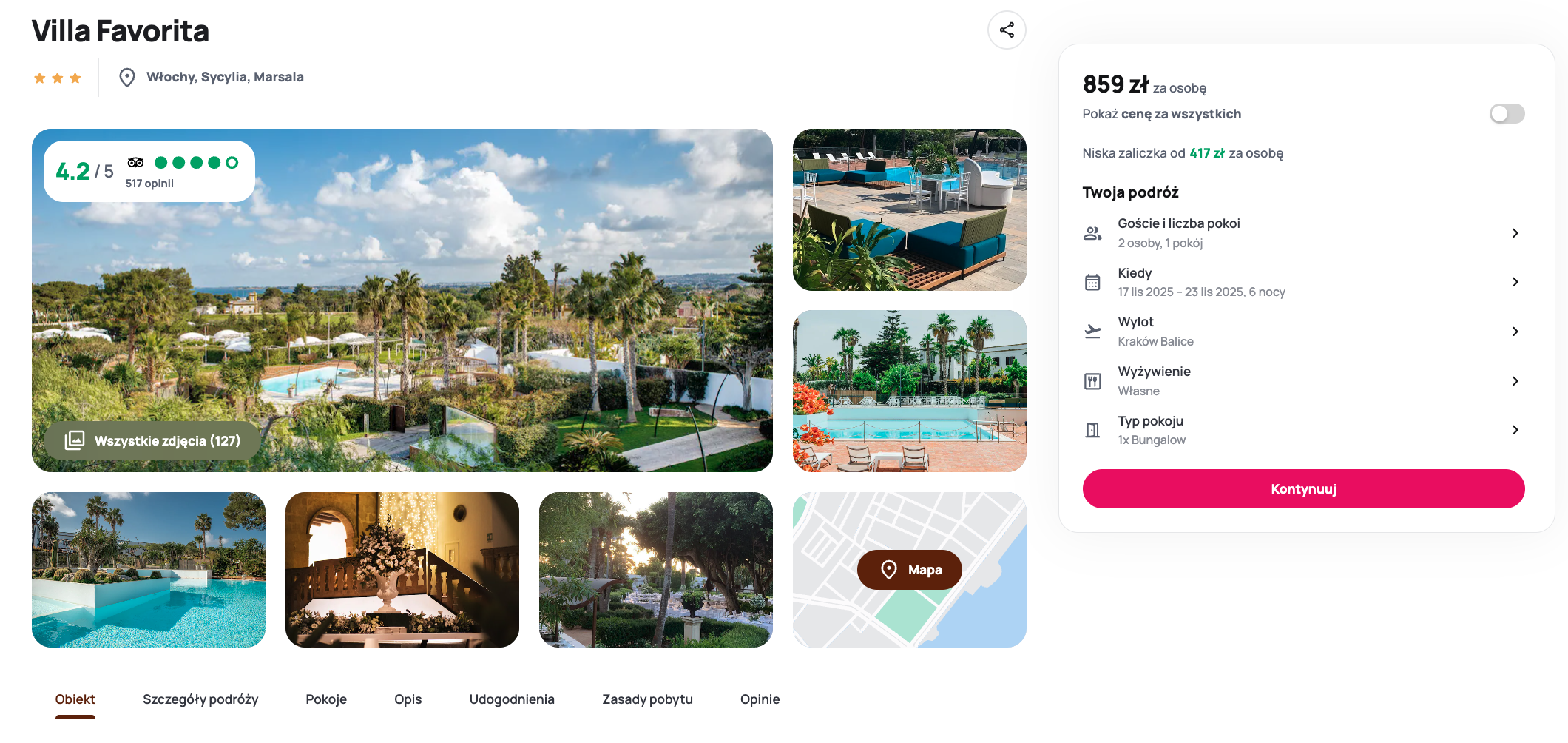Click the TripAdvisor owl rating icon
1568x743 pixels.
pos(135,163)
